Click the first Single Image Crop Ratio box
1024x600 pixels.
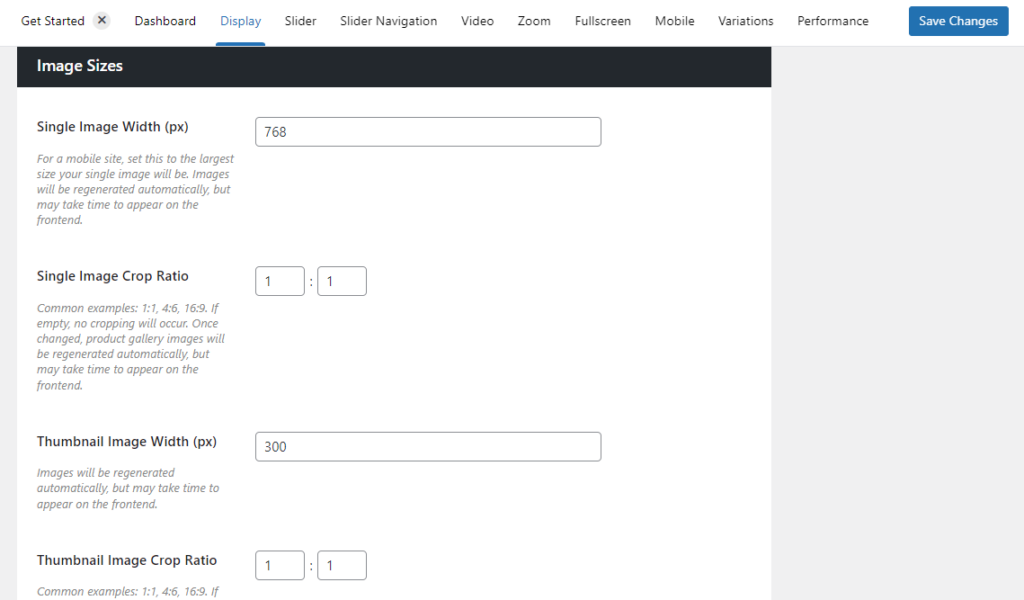[279, 281]
